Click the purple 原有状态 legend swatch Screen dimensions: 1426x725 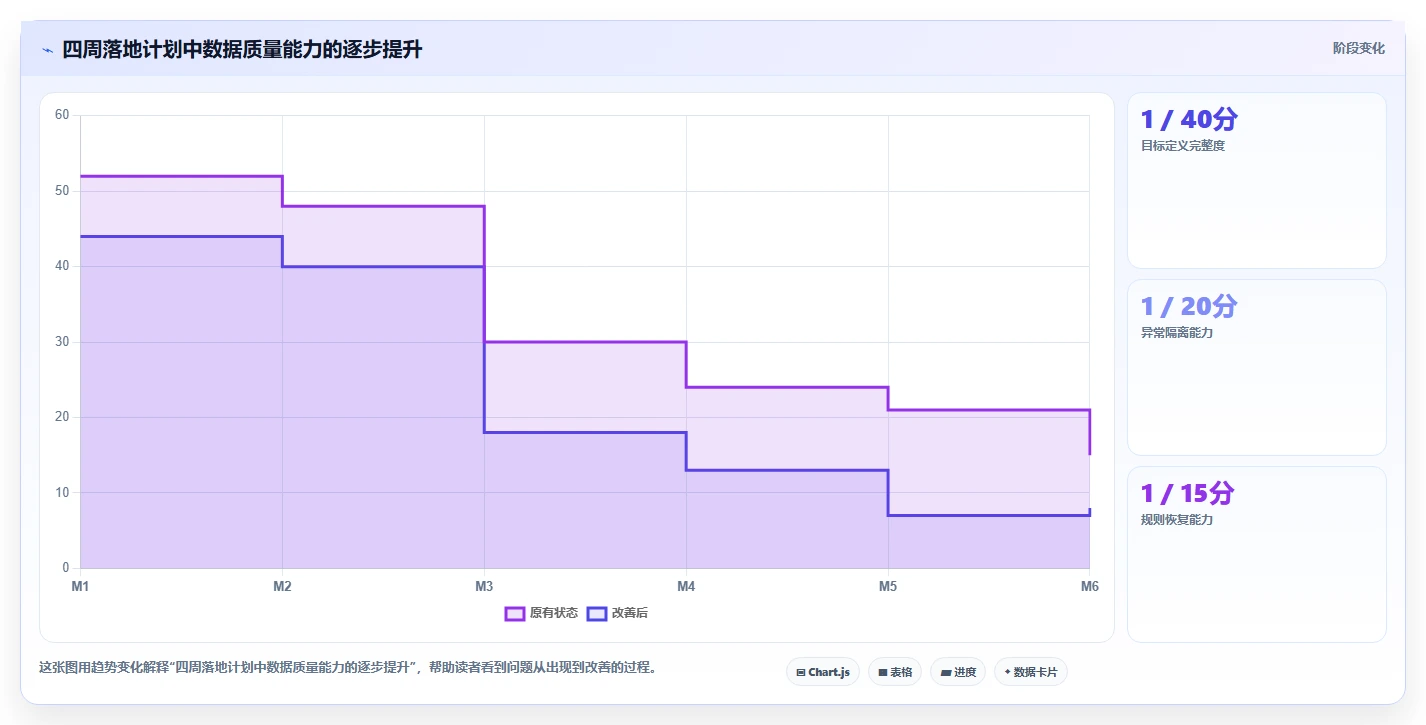pos(515,613)
